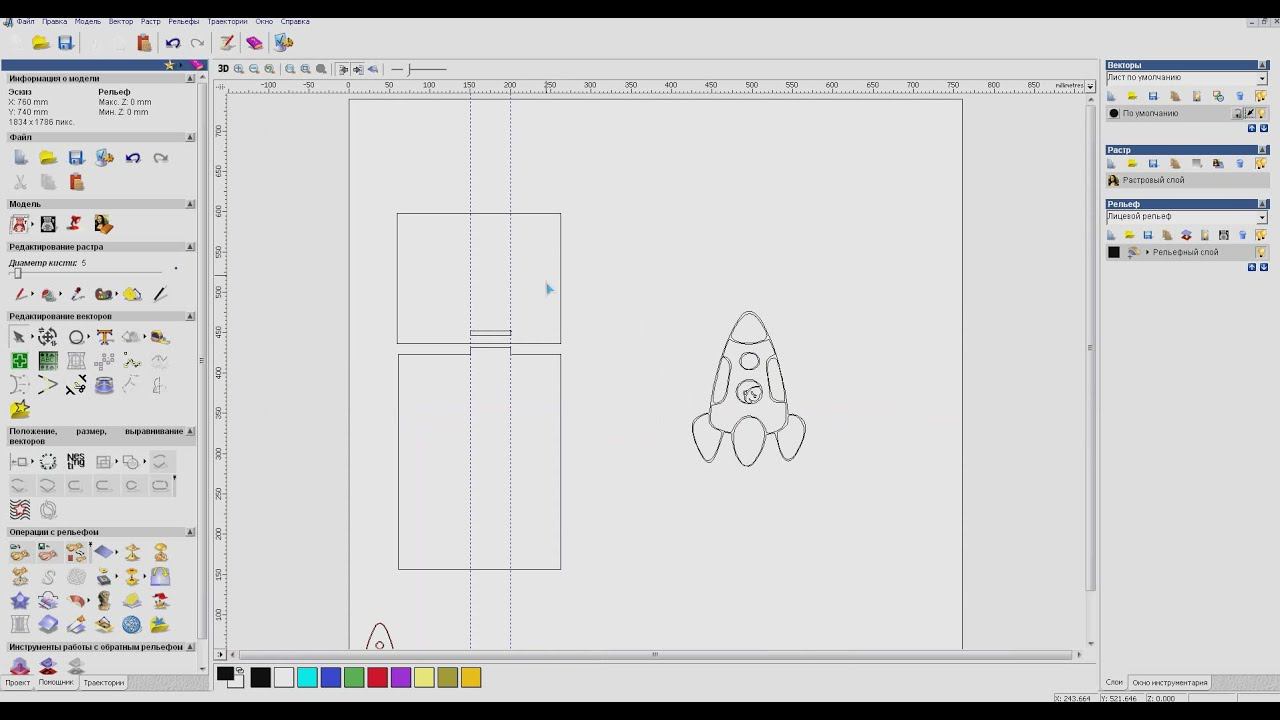1280x720 pixels.
Task: Open the pink help book in top toolbar
Action: click(255, 43)
